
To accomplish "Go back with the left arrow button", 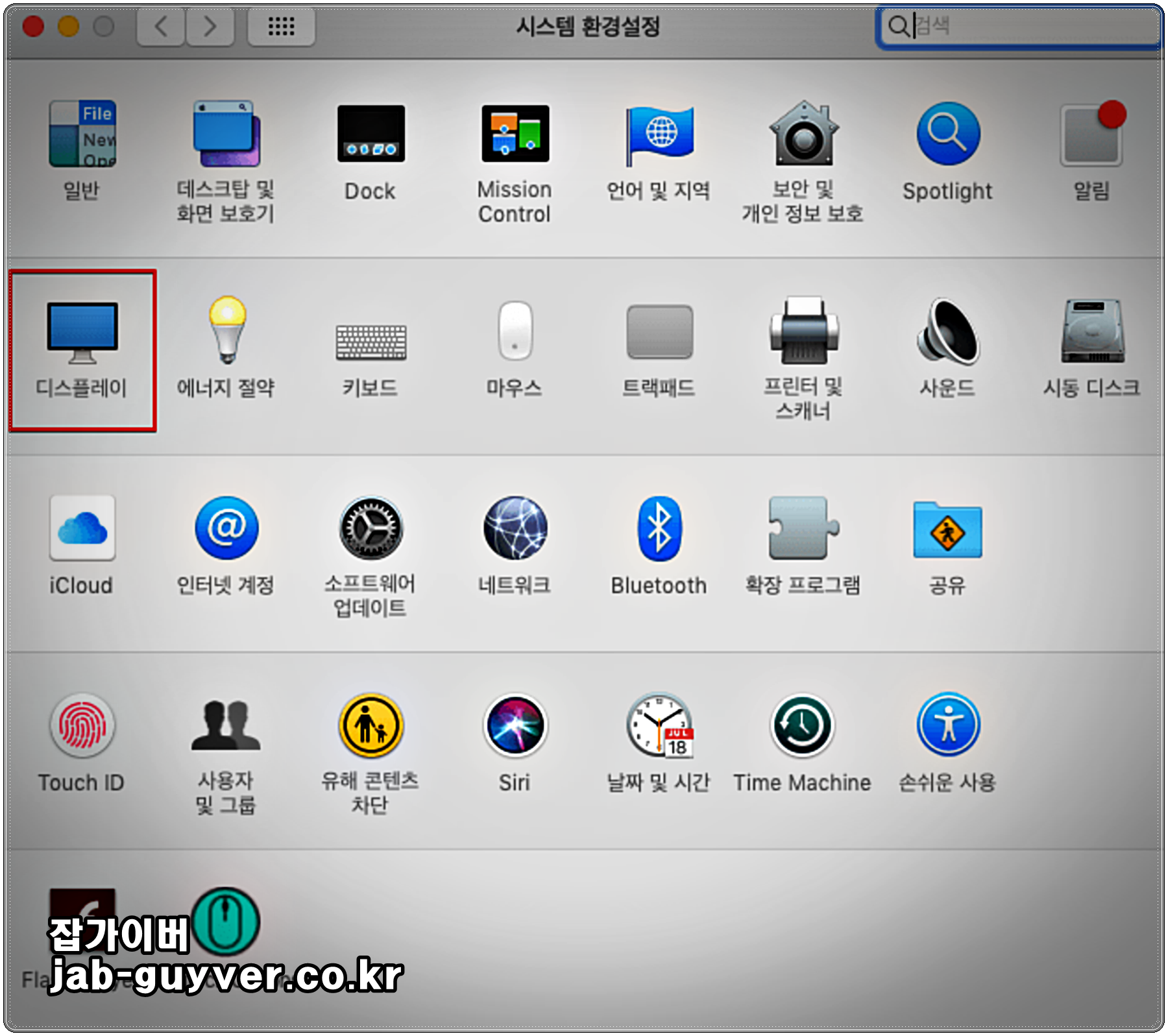I will pos(161,27).
